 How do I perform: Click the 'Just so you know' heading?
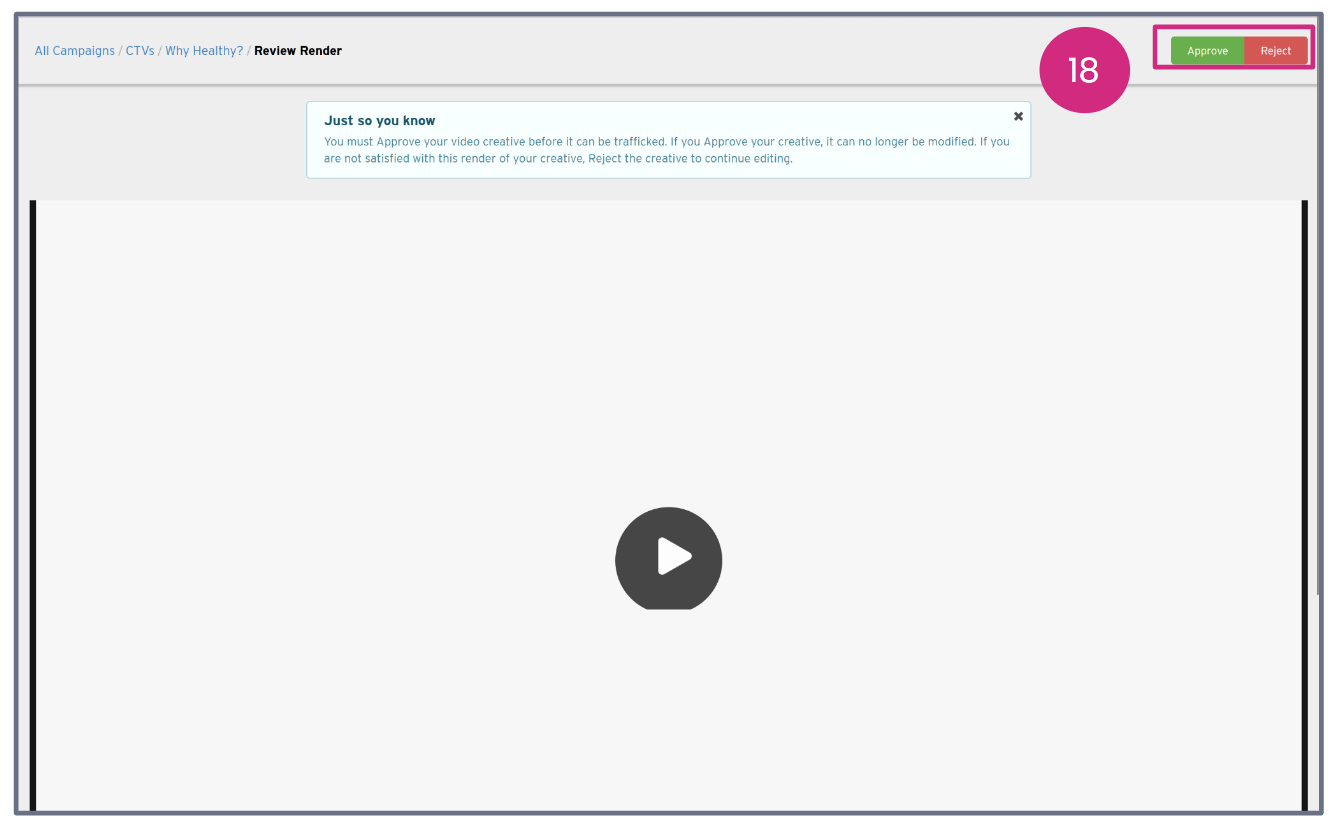tap(379, 121)
